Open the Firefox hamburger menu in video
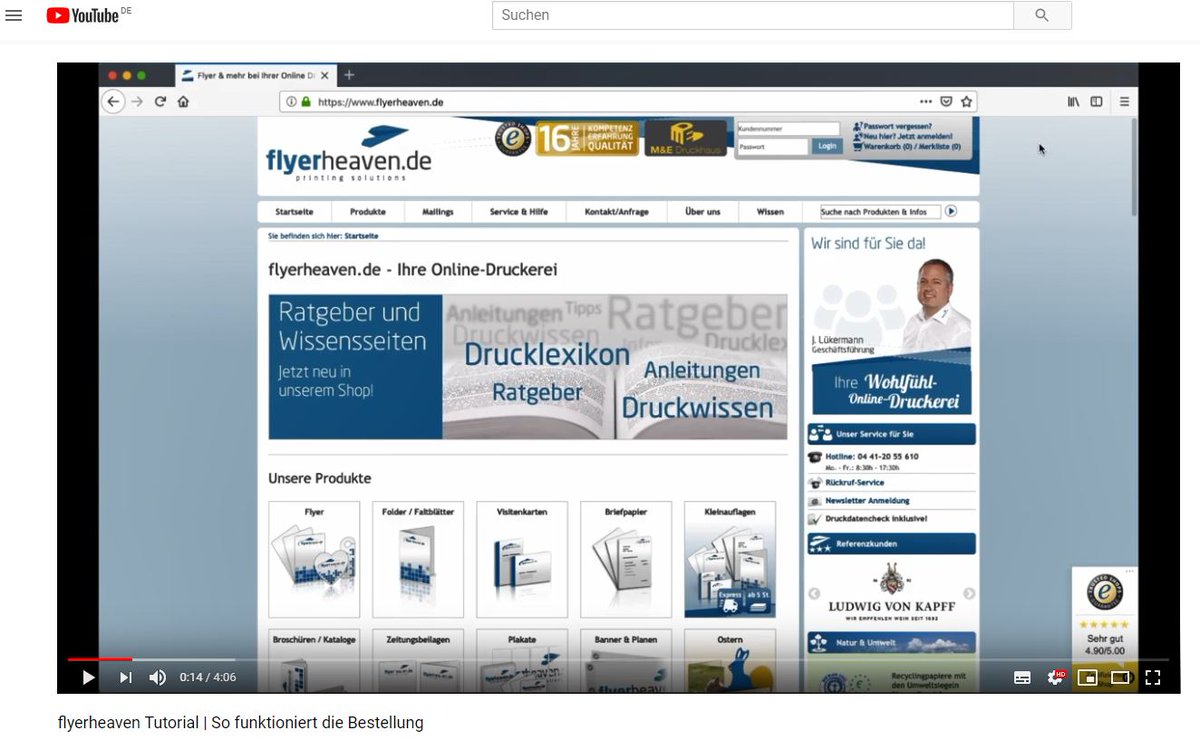The width and height of the screenshot is (1200, 740). pyautogui.click(x=1124, y=101)
